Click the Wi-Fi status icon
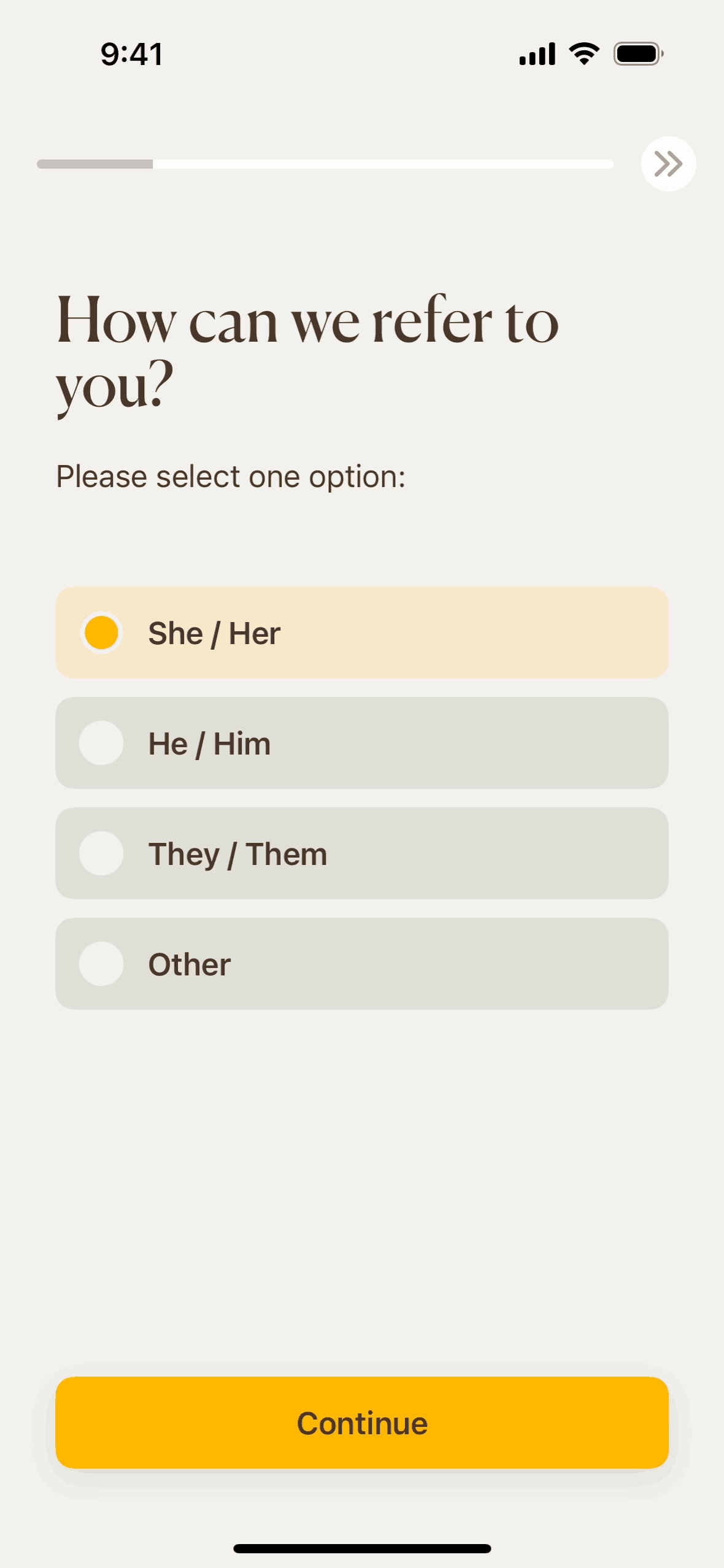Image resolution: width=724 pixels, height=1568 pixels. [x=584, y=54]
